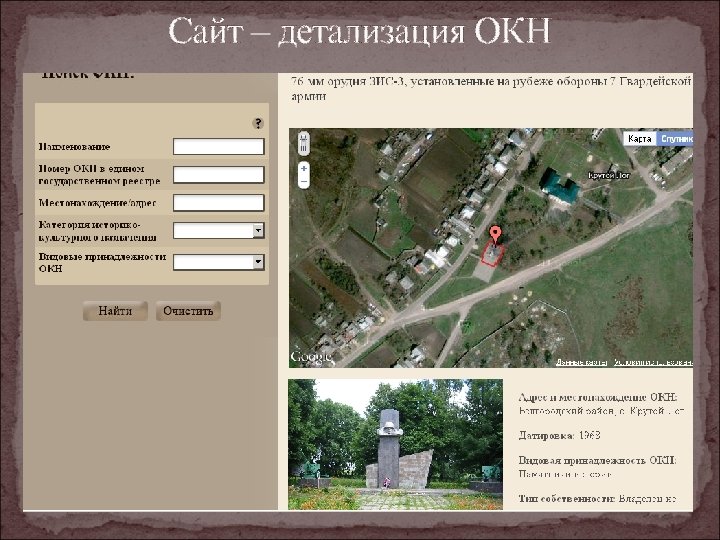Open the street view pegman control
720x540 pixels.
coord(303,143)
